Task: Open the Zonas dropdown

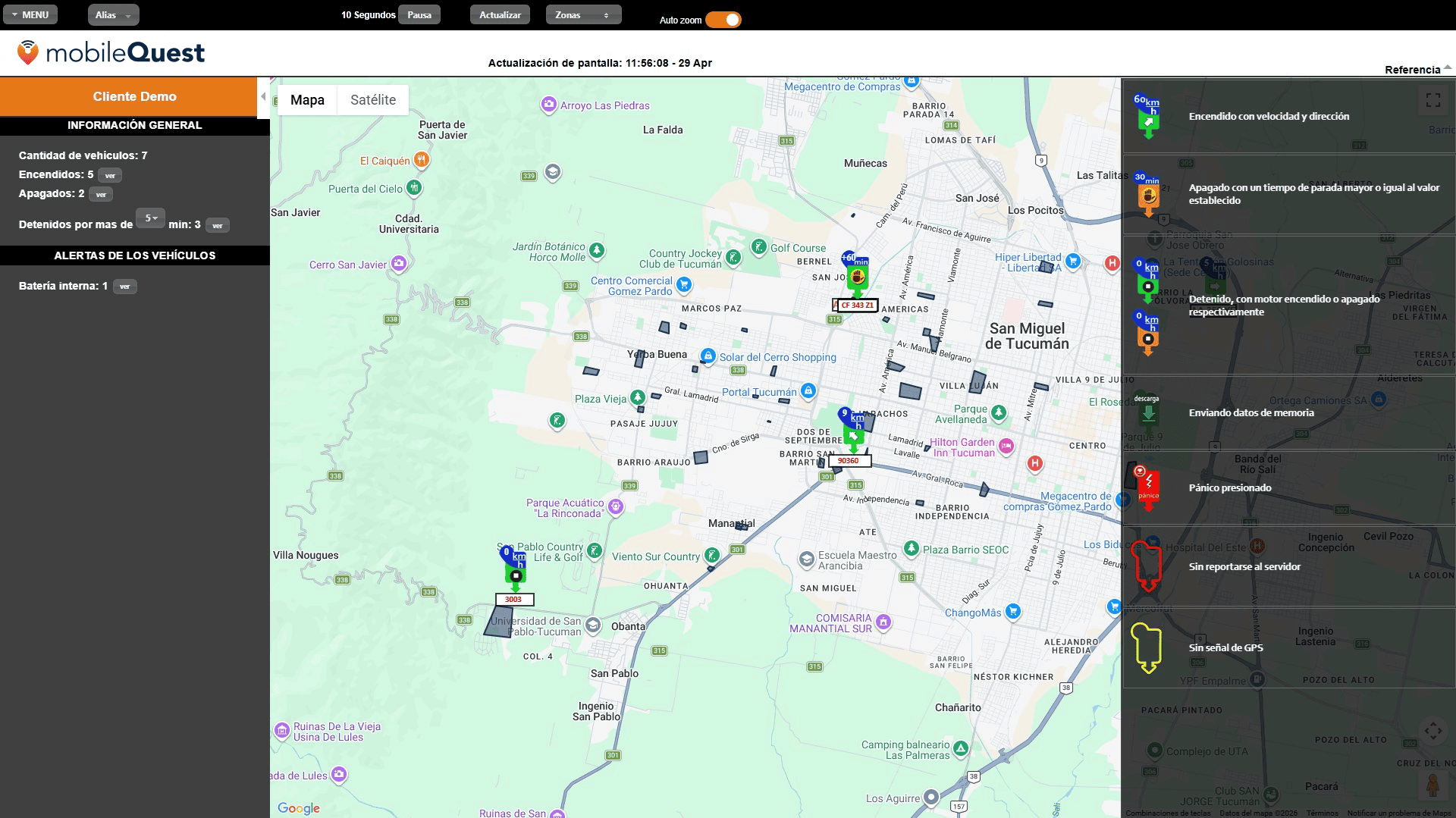Action: pyautogui.click(x=583, y=14)
